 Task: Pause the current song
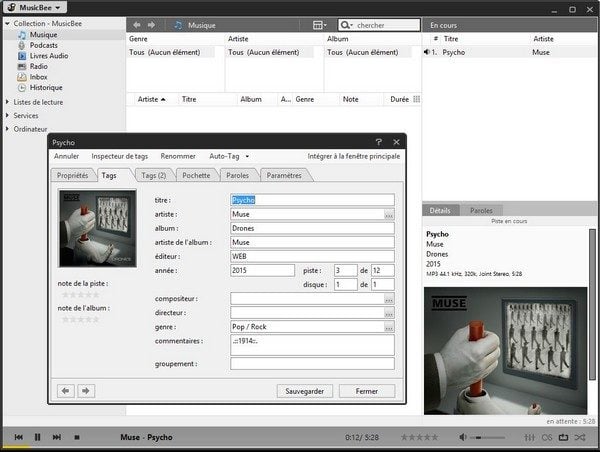(x=38, y=437)
